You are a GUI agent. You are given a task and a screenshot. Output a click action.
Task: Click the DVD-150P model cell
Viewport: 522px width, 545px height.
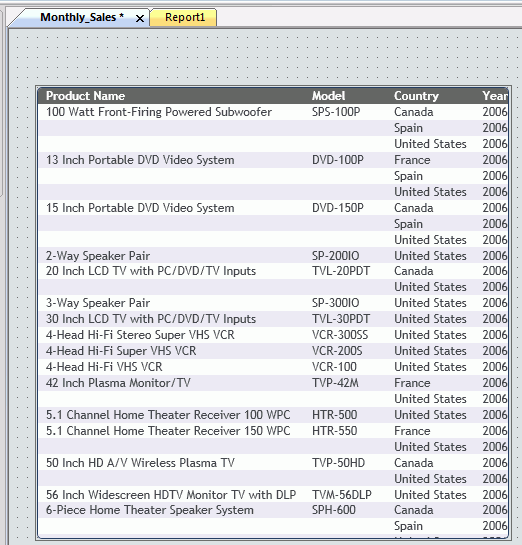pyautogui.click(x=338, y=208)
